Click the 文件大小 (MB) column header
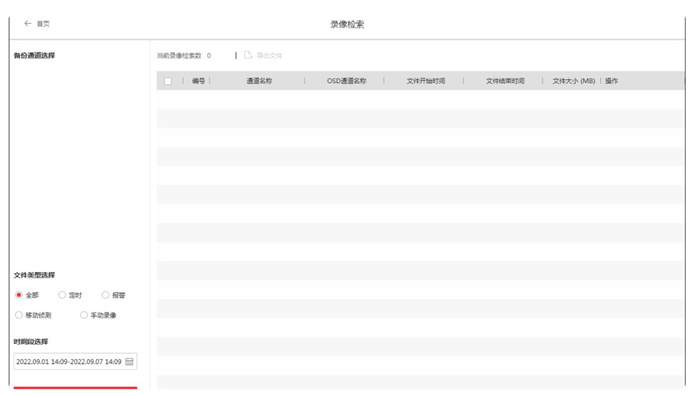690x396 pixels. click(x=574, y=81)
